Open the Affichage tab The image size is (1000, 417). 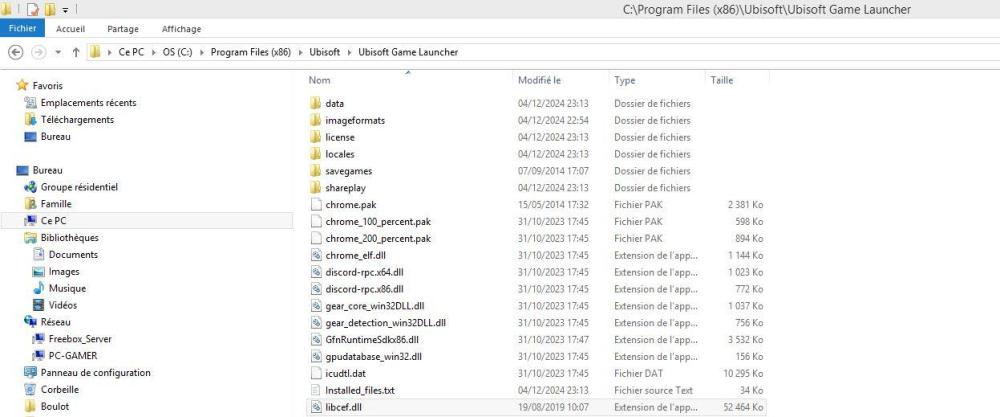pyautogui.click(x=181, y=29)
